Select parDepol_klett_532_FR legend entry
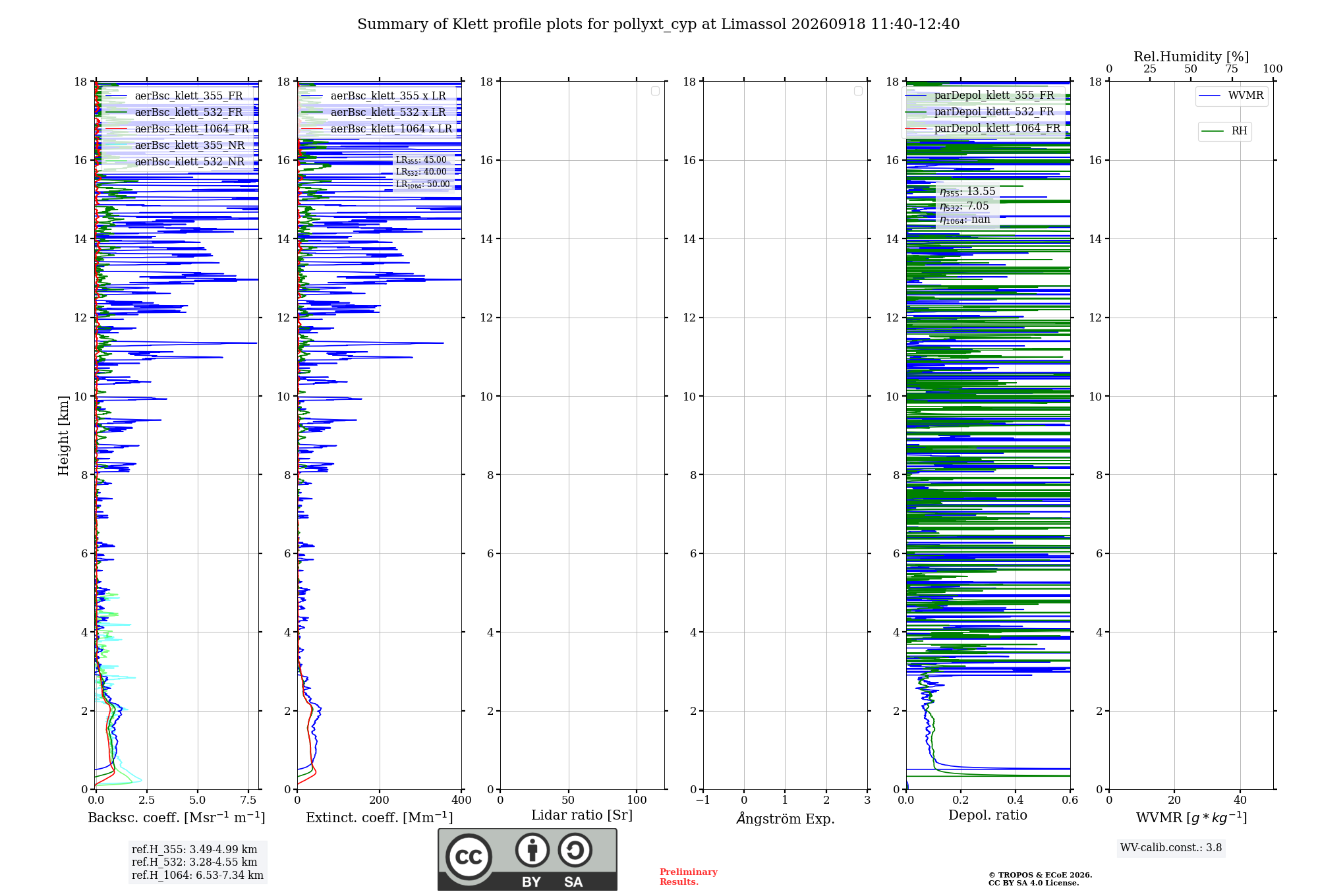The image size is (1318, 896). tap(980, 111)
